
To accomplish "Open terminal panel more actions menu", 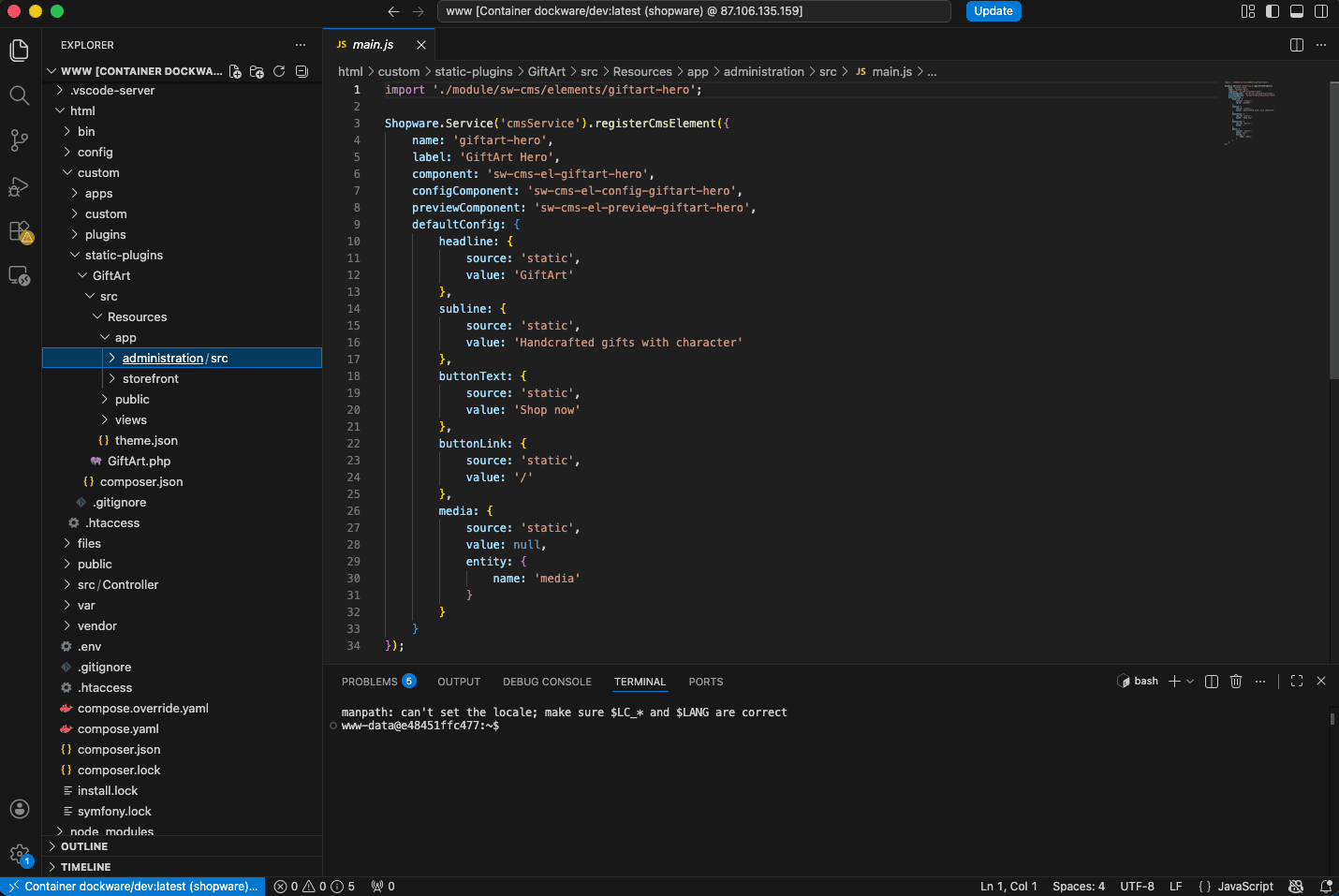I will [x=1260, y=682].
